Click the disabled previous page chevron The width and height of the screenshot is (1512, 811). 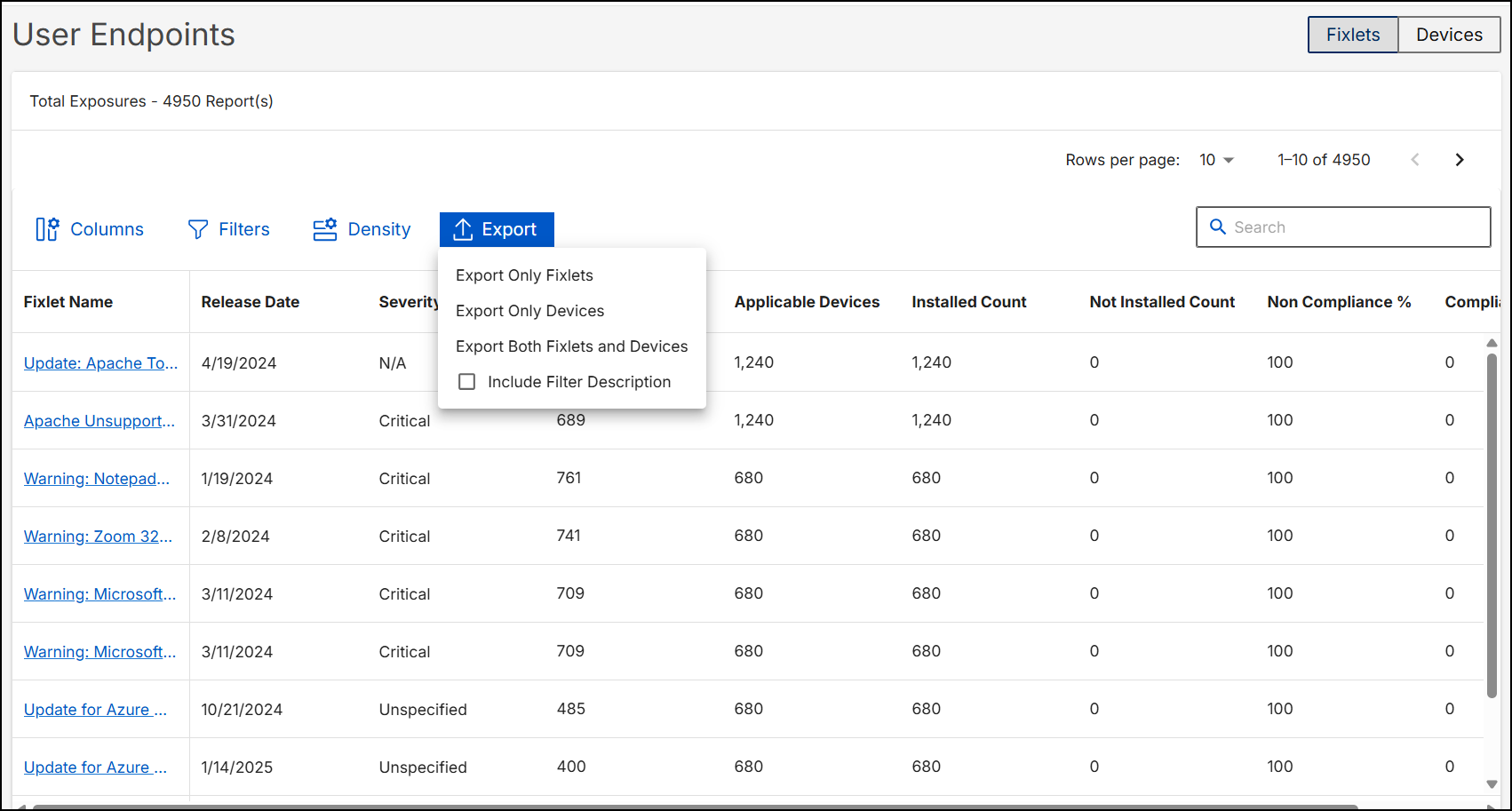tap(1414, 159)
